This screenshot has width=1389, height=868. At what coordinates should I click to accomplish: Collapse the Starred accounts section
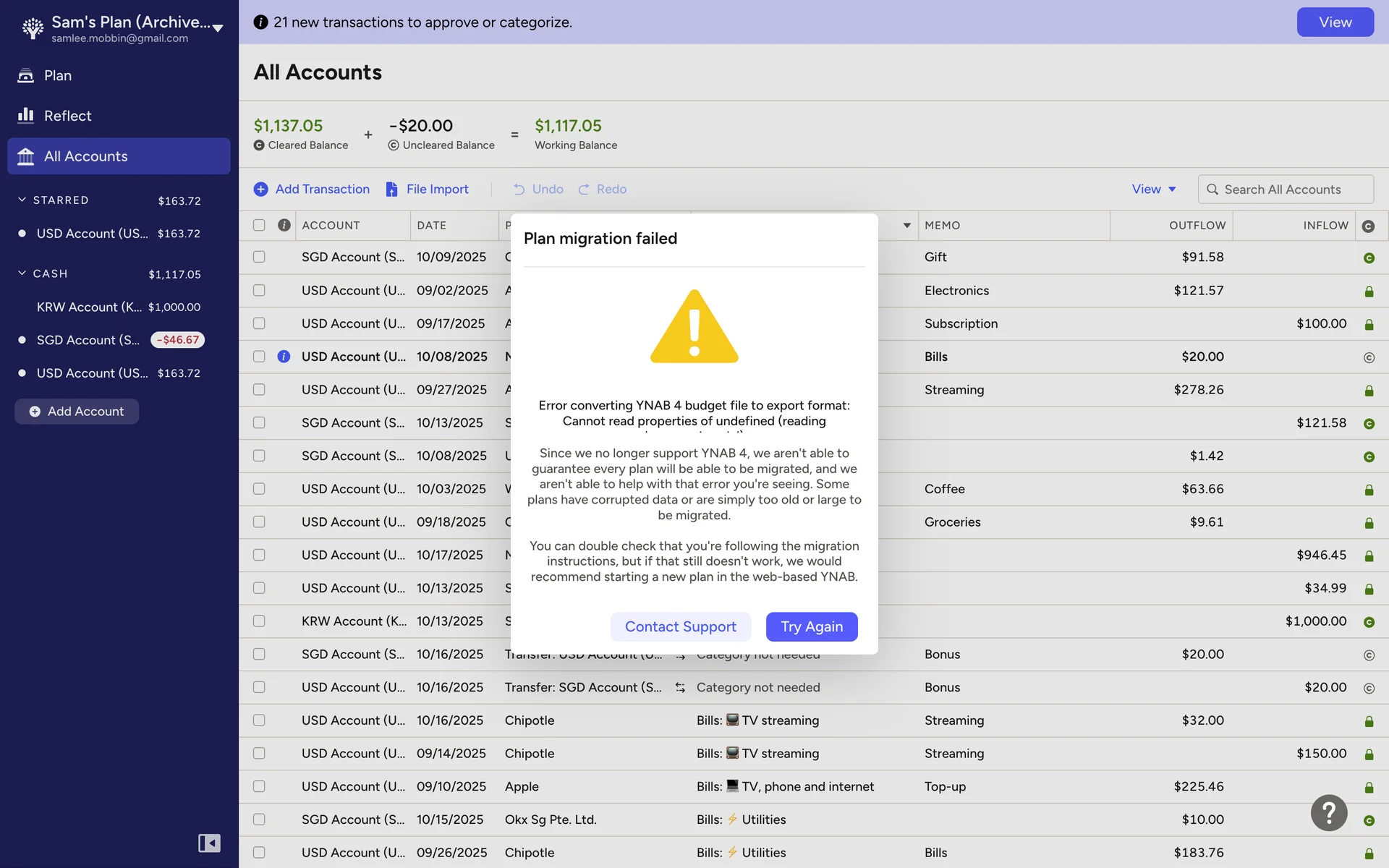[x=22, y=200]
